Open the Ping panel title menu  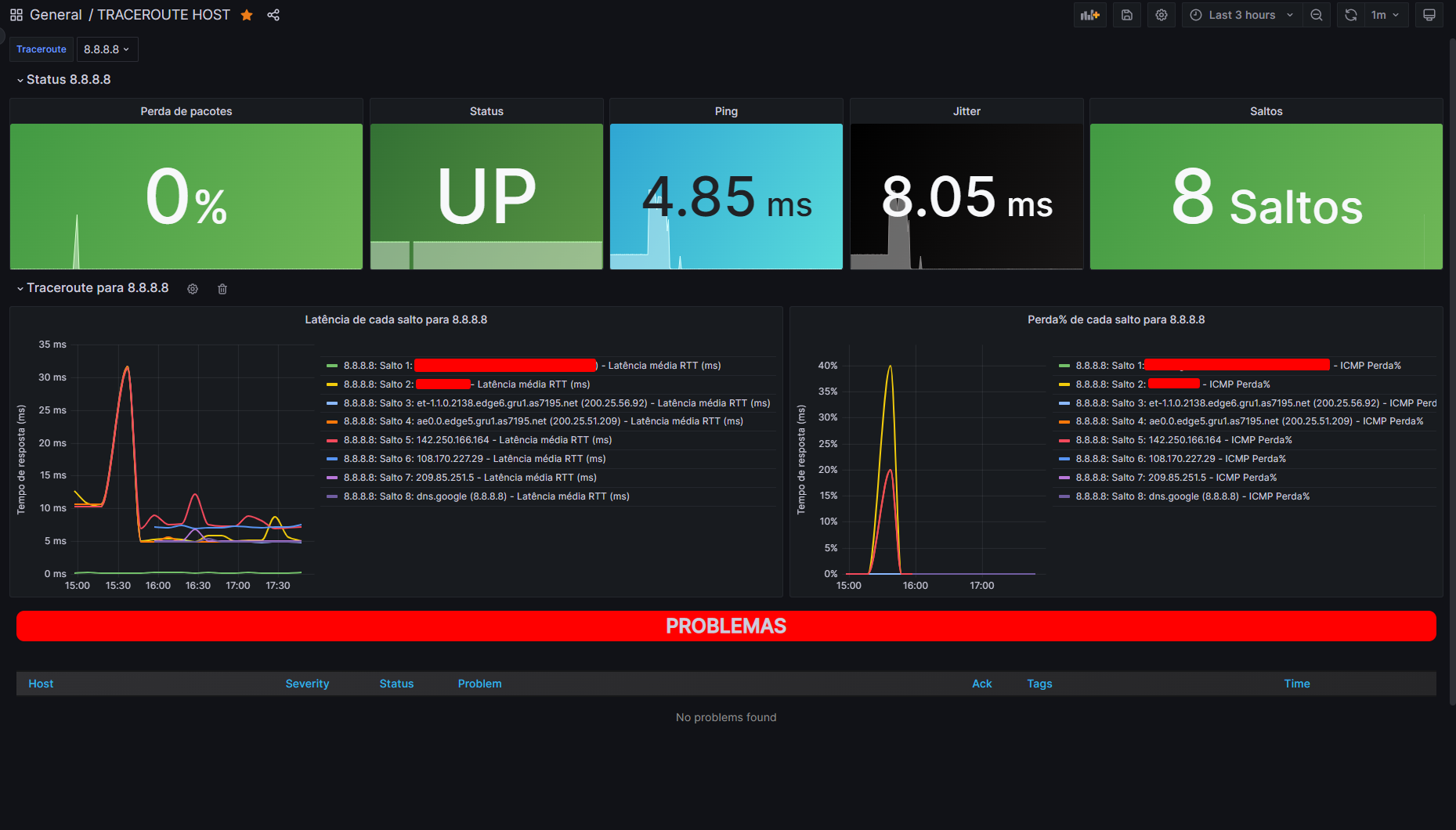pyautogui.click(x=726, y=111)
